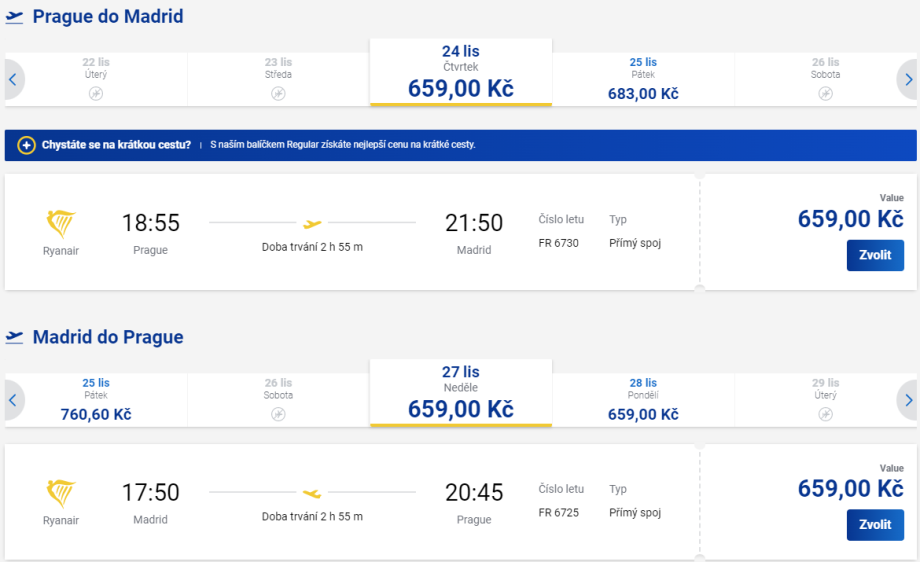The image size is (920, 562).
Task: Click the plane icon beside Madrid do Prague
Action: coord(15,338)
